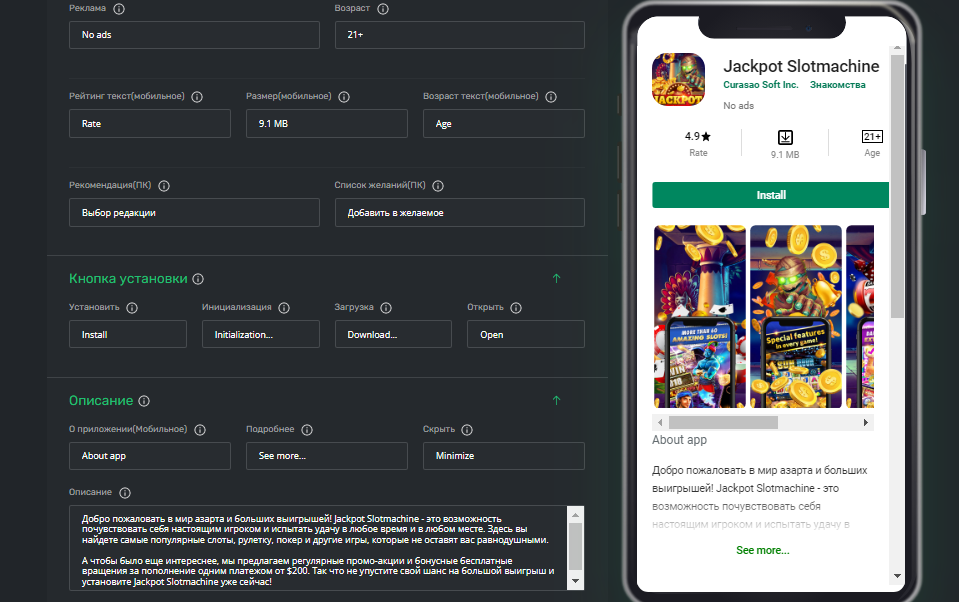The height and width of the screenshot is (602, 959).
Task: Click the 4.9 star rating in preview
Action: pyautogui.click(x=698, y=136)
